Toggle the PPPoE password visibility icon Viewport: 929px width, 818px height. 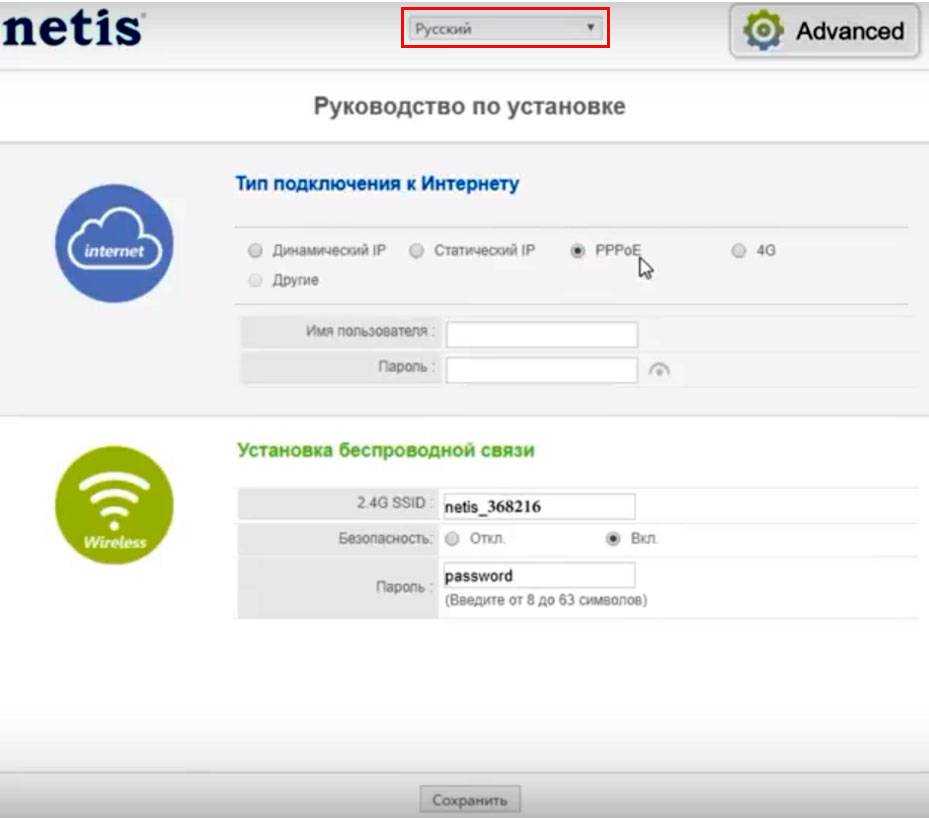659,370
